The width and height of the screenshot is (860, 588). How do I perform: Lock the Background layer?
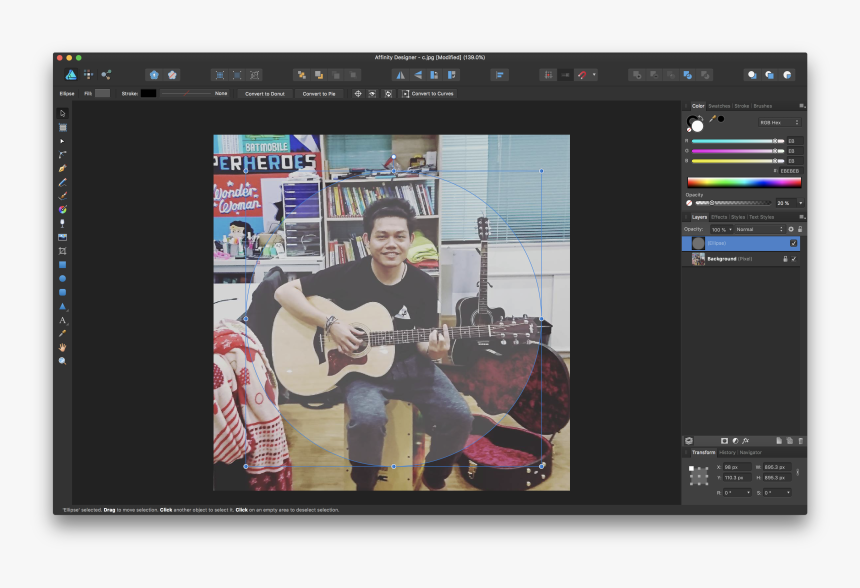pos(785,258)
